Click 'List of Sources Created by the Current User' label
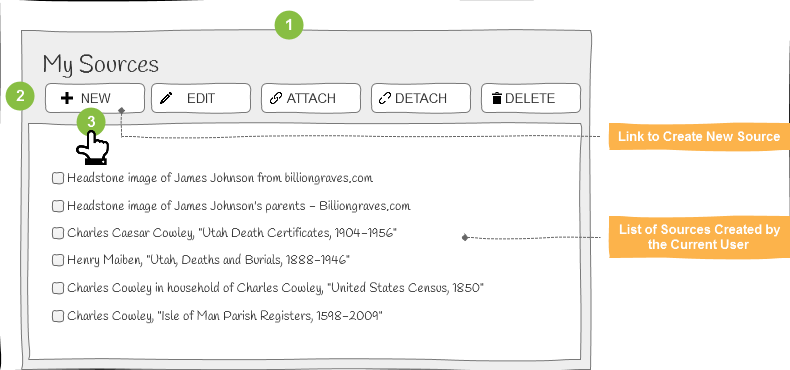This screenshot has width=790, height=370. coord(699,237)
